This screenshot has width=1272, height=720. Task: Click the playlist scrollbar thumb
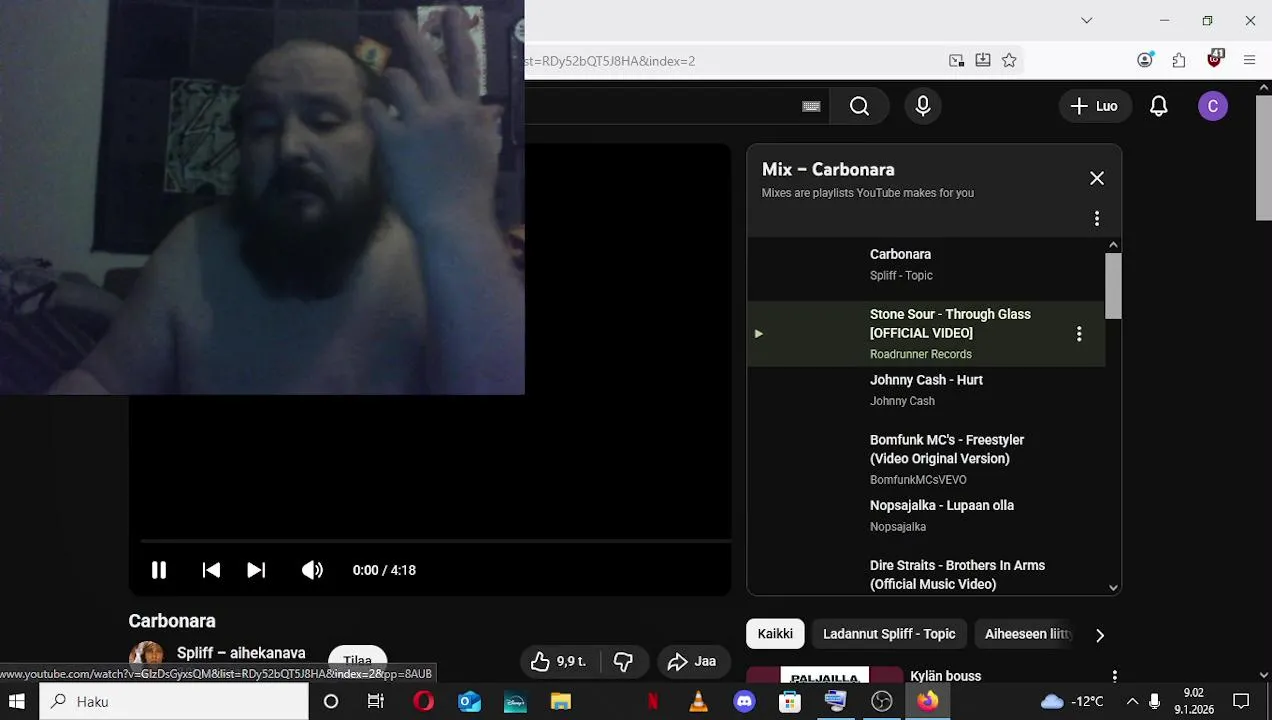(x=1113, y=285)
